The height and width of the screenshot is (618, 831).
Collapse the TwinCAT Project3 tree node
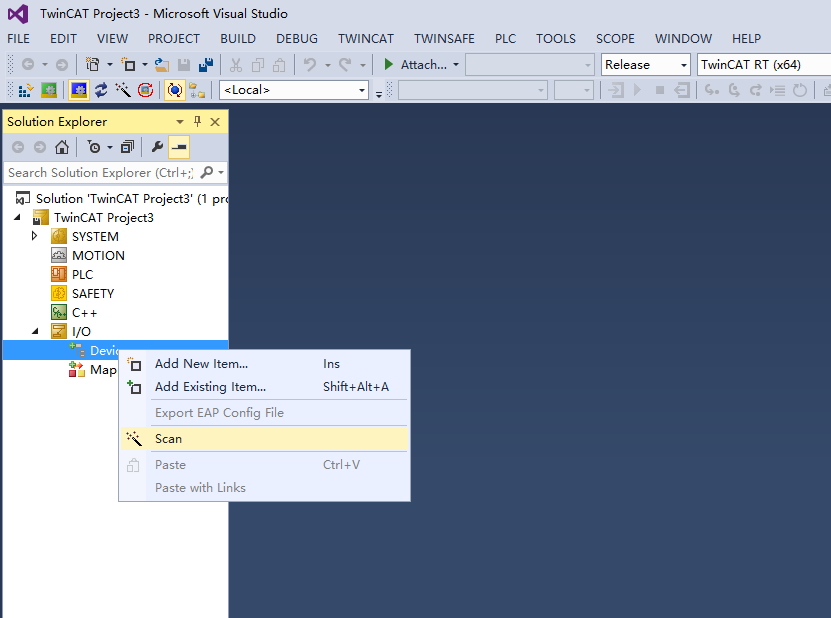[17, 217]
